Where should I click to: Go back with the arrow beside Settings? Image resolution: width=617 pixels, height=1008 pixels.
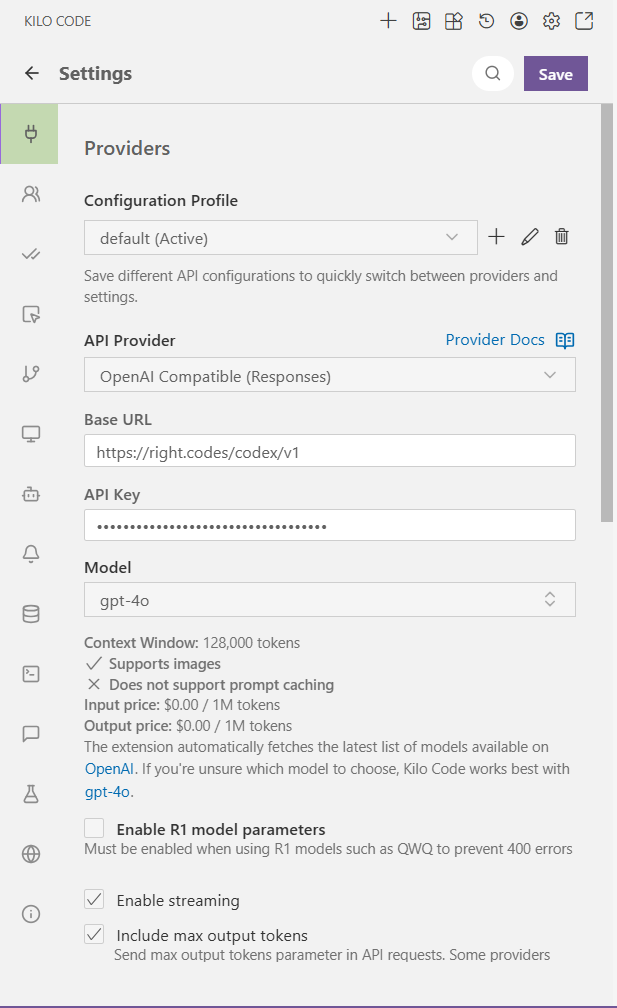point(32,74)
